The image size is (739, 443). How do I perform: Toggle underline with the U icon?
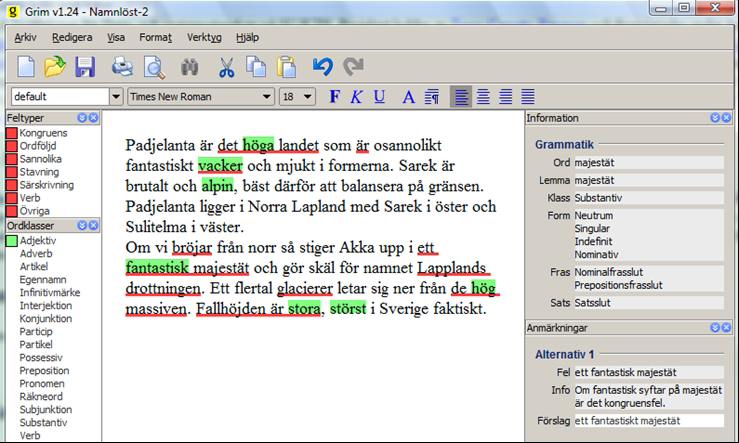pyautogui.click(x=379, y=97)
